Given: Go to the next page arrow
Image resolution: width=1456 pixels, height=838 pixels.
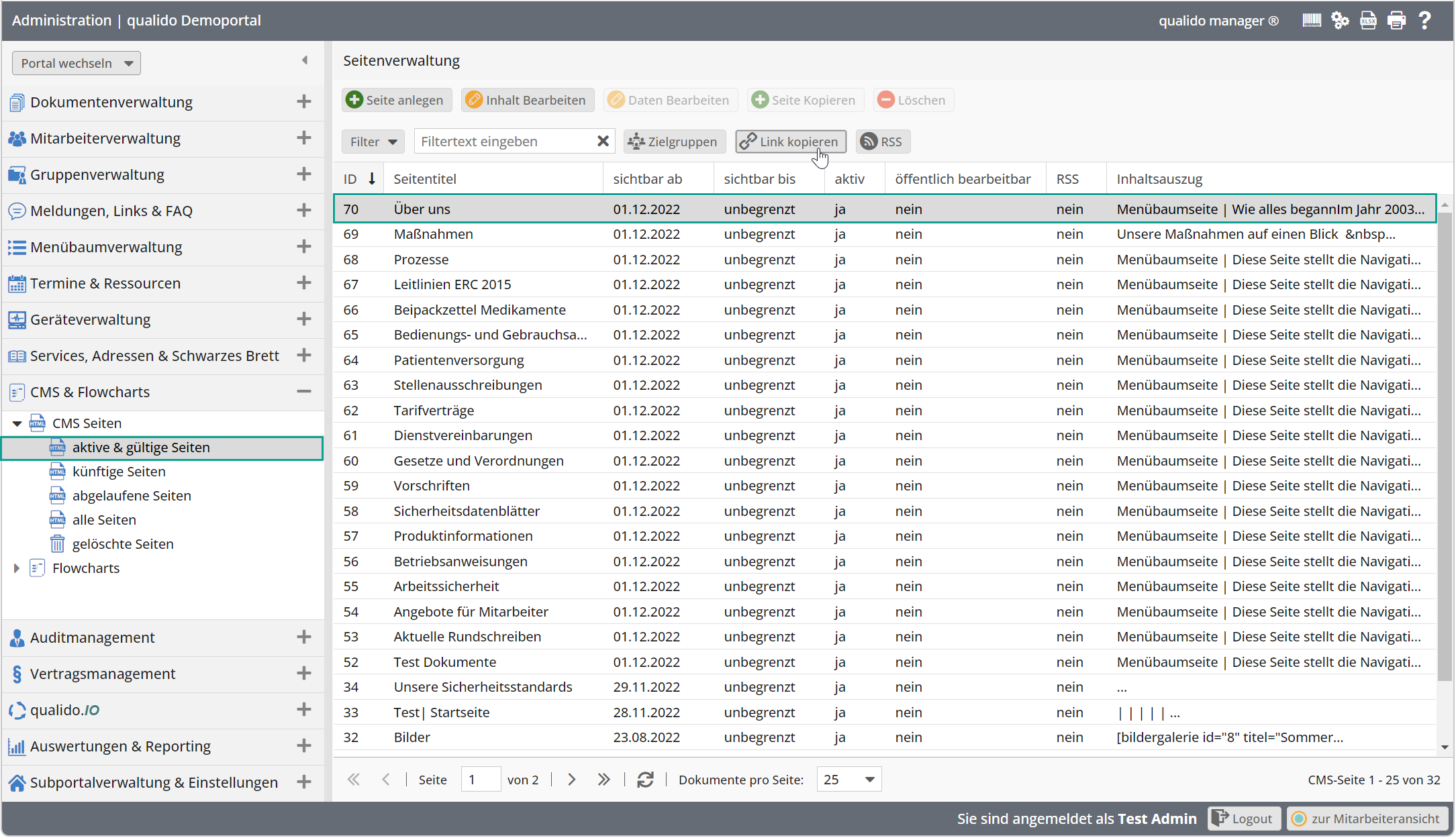Looking at the screenshot, I should click(x=572, y=780).
